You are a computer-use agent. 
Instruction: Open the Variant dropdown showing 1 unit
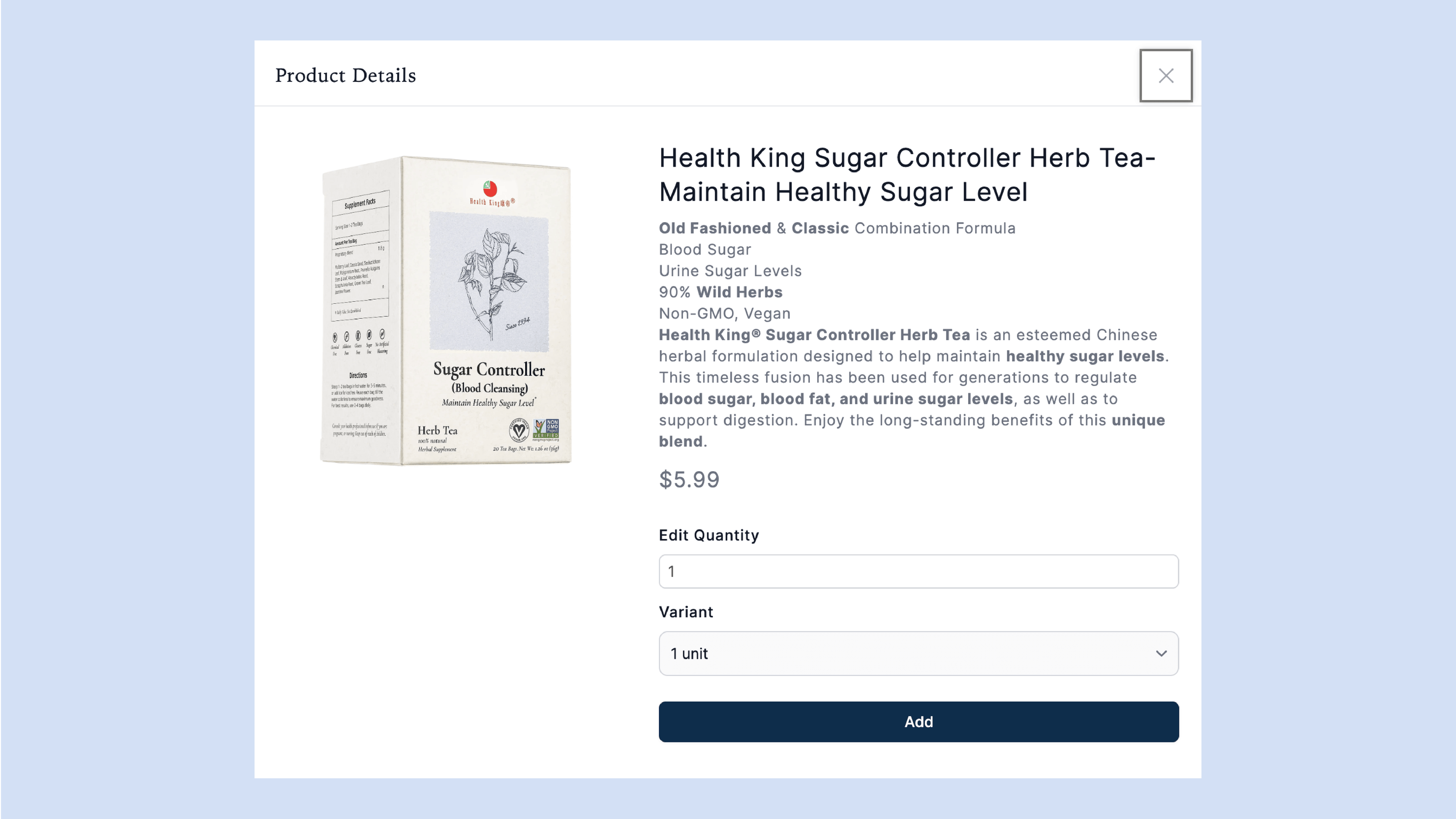919,653
